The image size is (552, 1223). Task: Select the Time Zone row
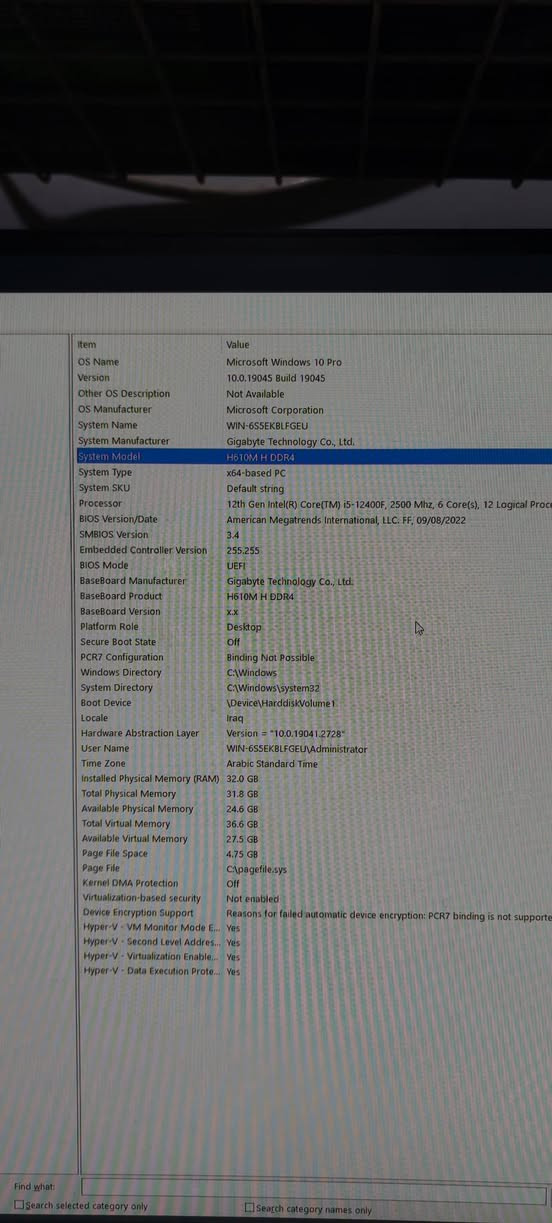pyautogui.click(x=313, y=764)
